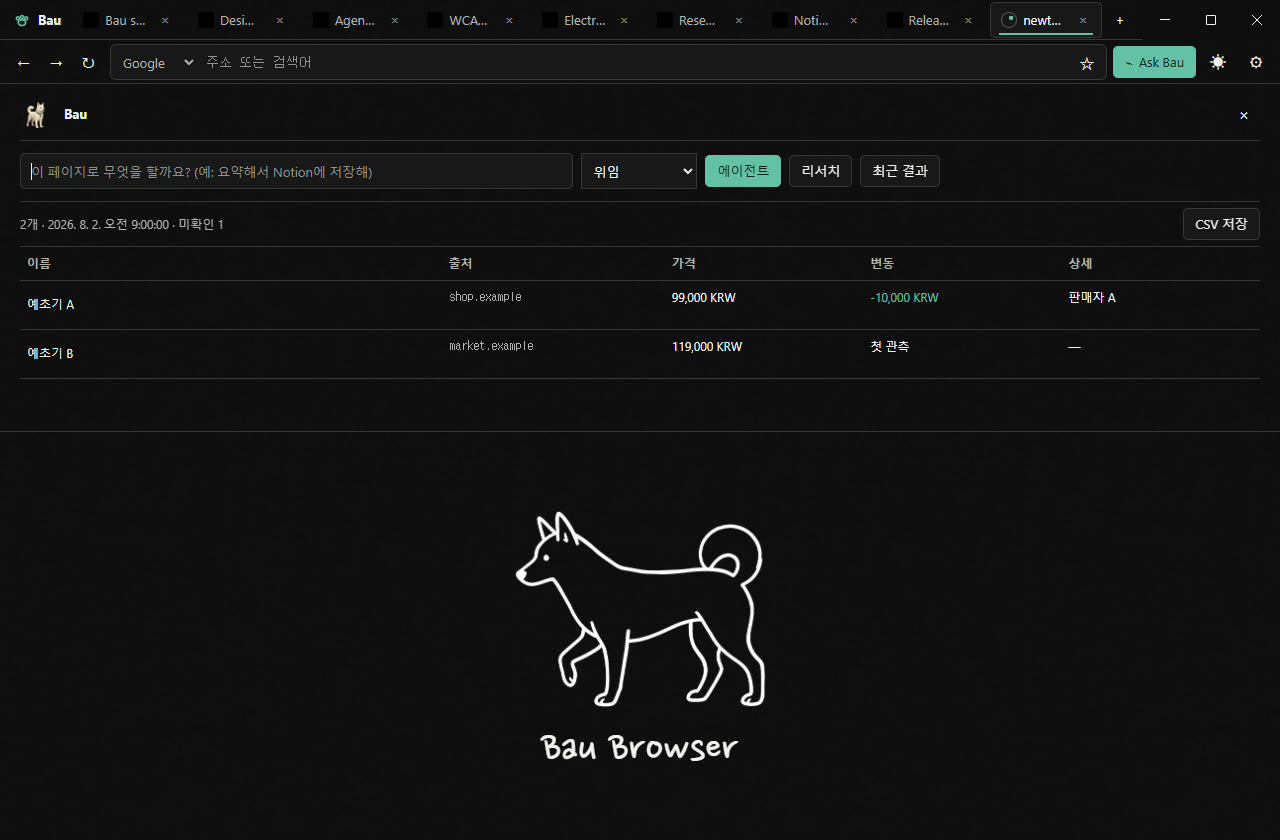Open the 예초기 A link
The width and height of the screenshot is (1280, 840).
tap(51, 304)
